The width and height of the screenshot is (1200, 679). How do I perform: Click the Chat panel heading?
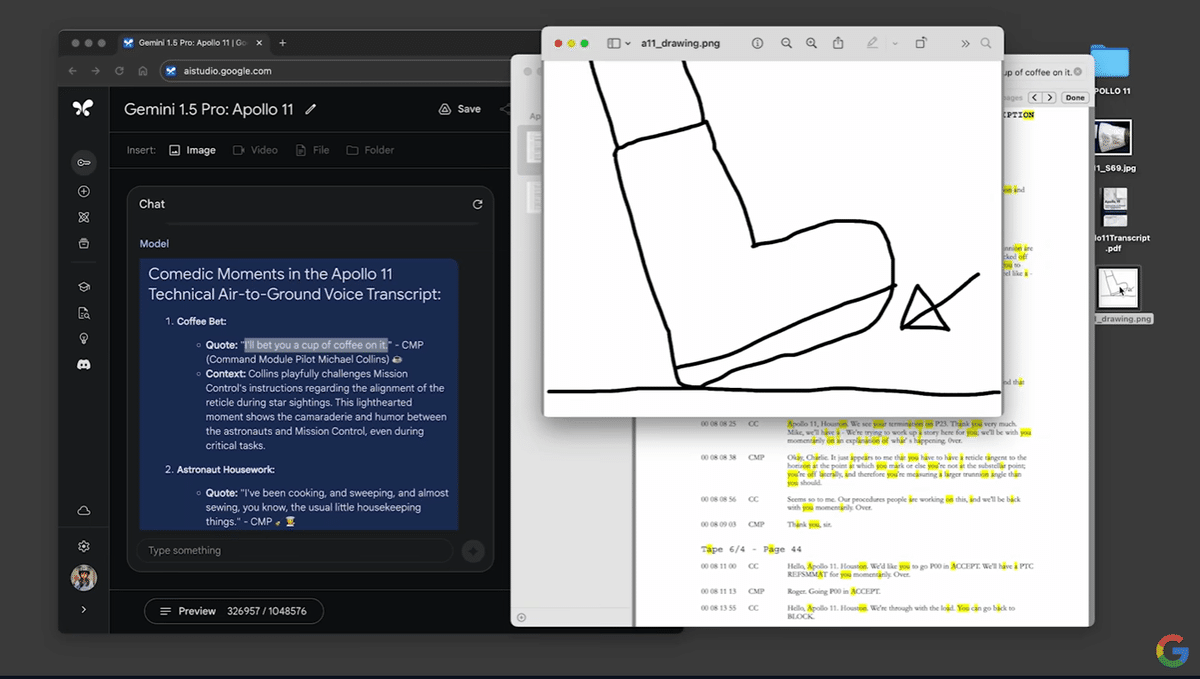(x=152, y=204)
